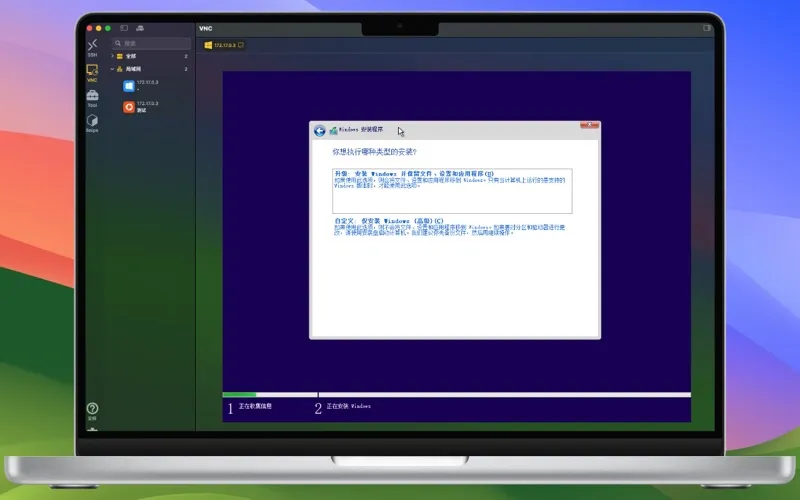Click step 2 正在安装 Windows label
This screenshot has height=500, width=800.
[348, 406]
